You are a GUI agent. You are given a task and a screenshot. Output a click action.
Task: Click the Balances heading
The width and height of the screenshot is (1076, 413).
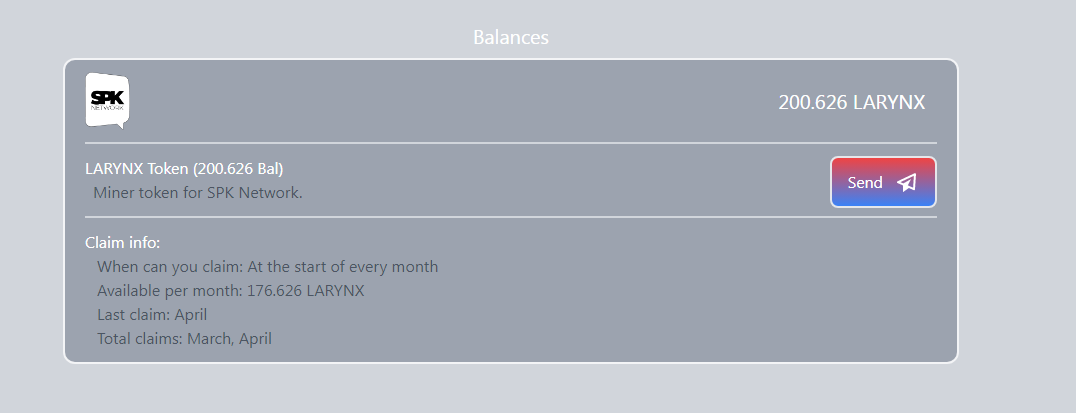(511, 37)
